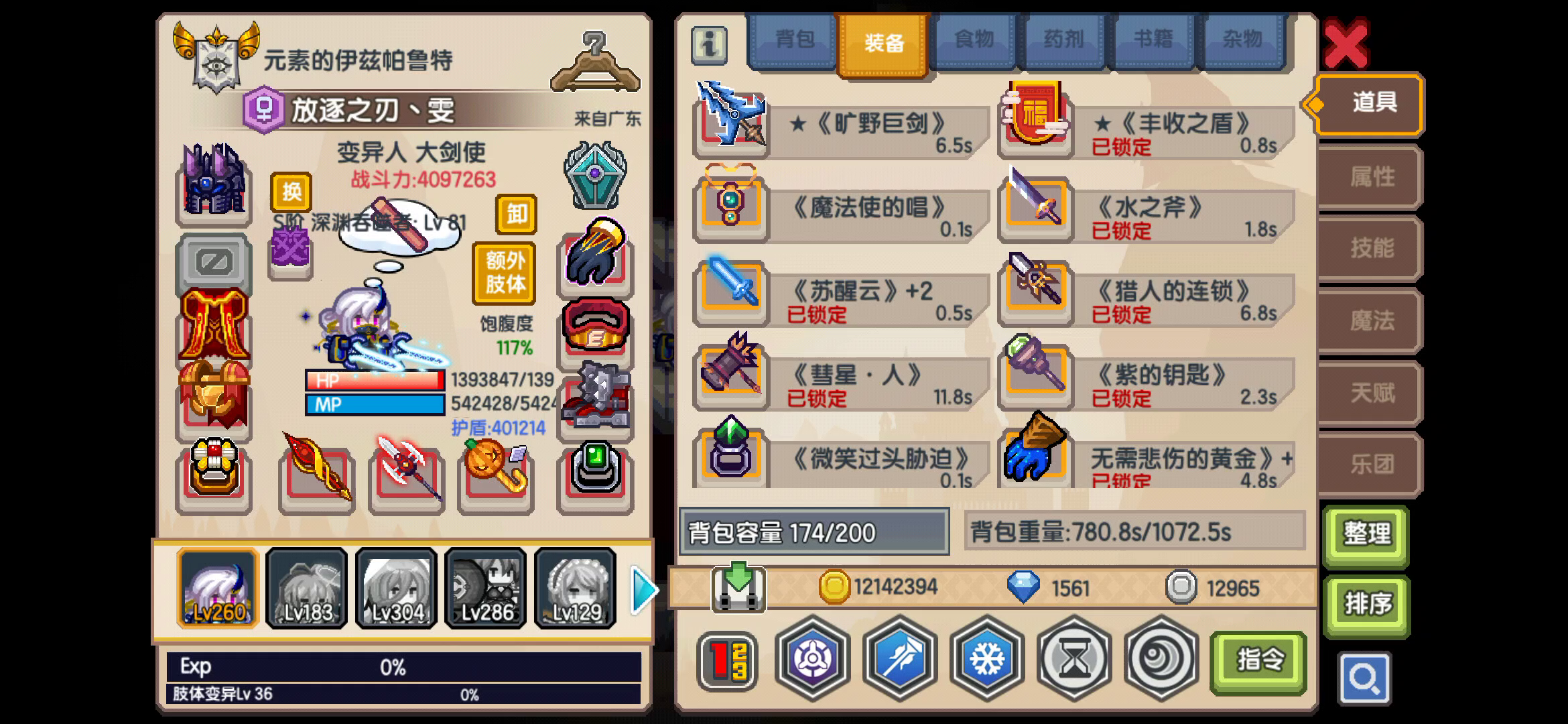This screenshot has width=1568, height=724.
Task: Switch to the 背包 tab
Action: click(x=793, y=40)
